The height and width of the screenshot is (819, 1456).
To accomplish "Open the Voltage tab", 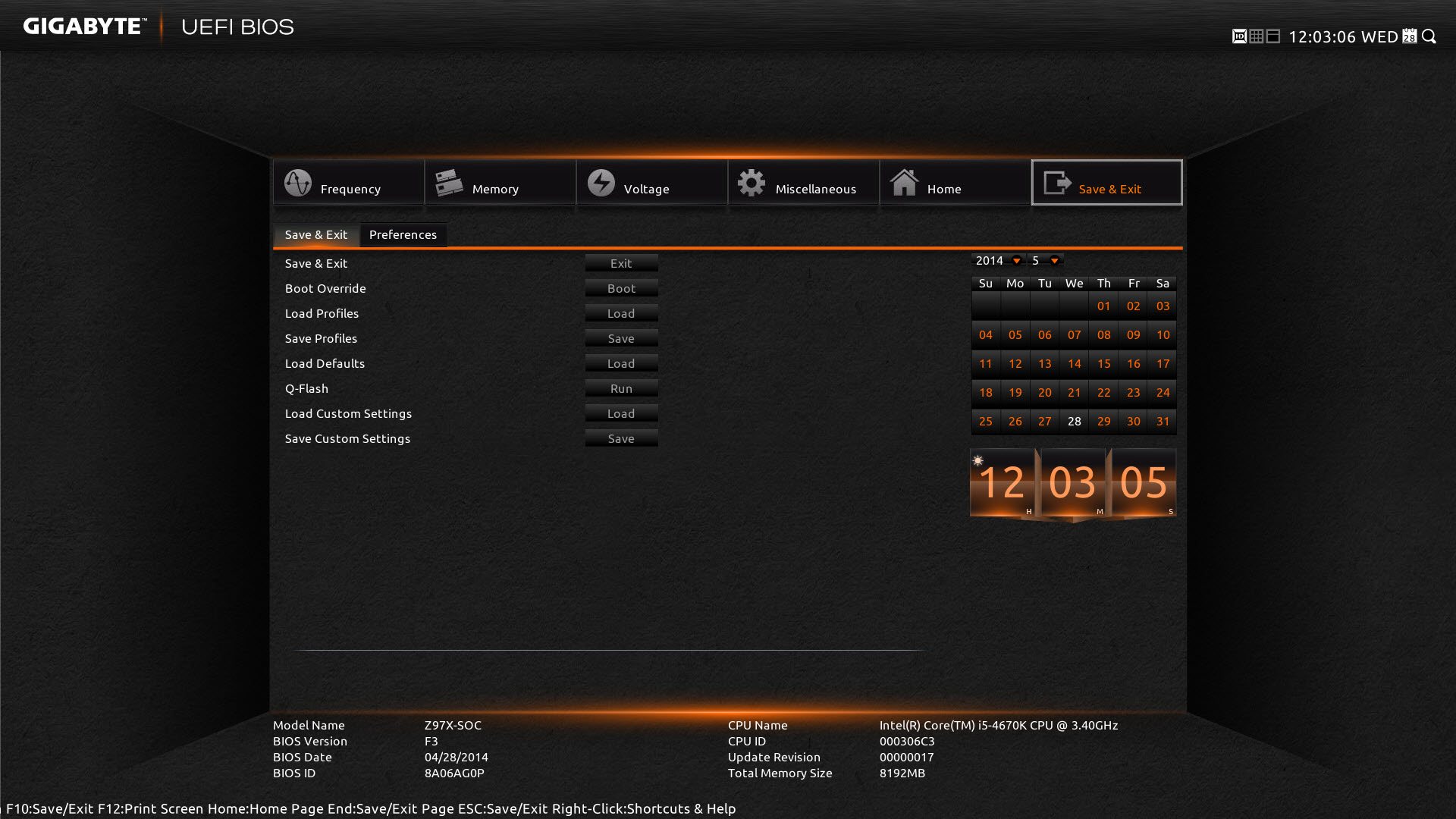I will pos(652,182).
